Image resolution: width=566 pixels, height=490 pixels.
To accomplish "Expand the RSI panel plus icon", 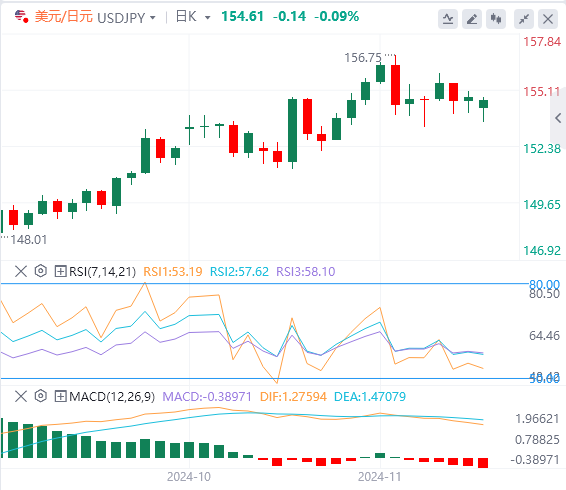I will 60,271.
